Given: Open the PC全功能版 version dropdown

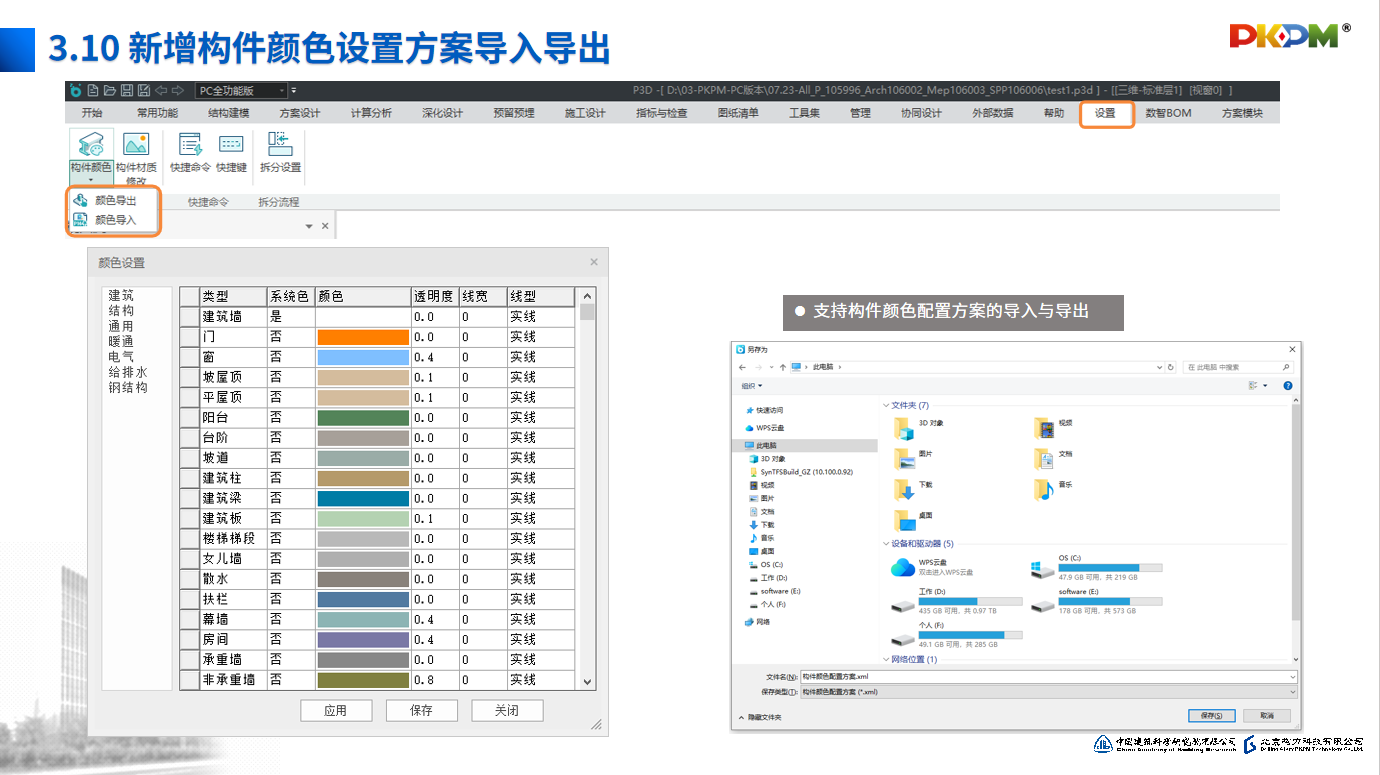Looking at the screenshot, I should point(240,91).
